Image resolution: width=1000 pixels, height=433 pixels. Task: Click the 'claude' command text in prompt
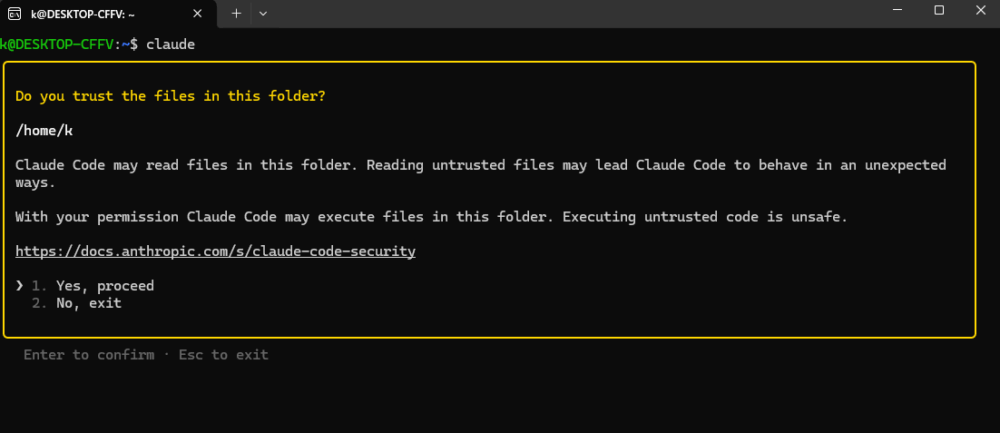coord(170,44)
